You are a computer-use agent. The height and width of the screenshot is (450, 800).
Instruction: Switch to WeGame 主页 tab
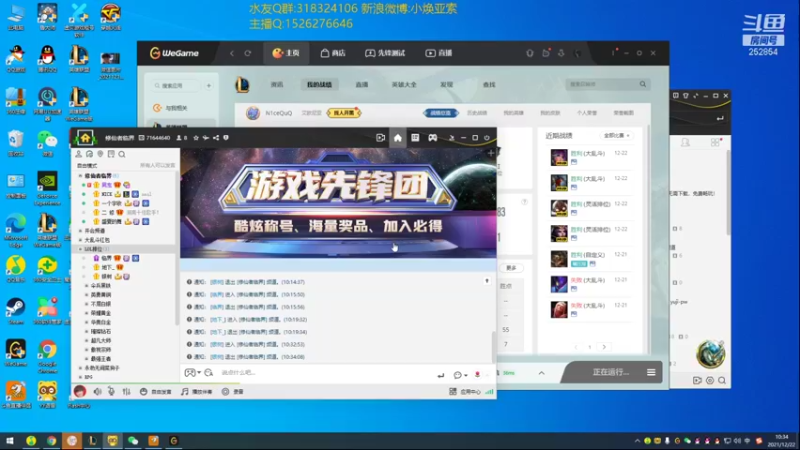286,53
